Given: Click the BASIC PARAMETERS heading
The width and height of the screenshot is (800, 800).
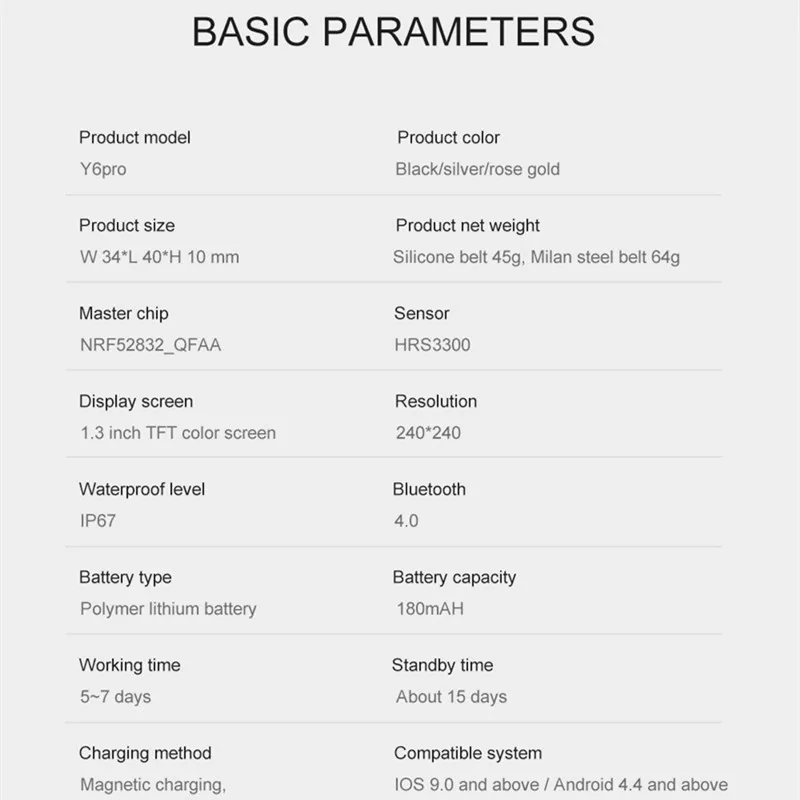Looking at the screenshot, I should (393, 32).
